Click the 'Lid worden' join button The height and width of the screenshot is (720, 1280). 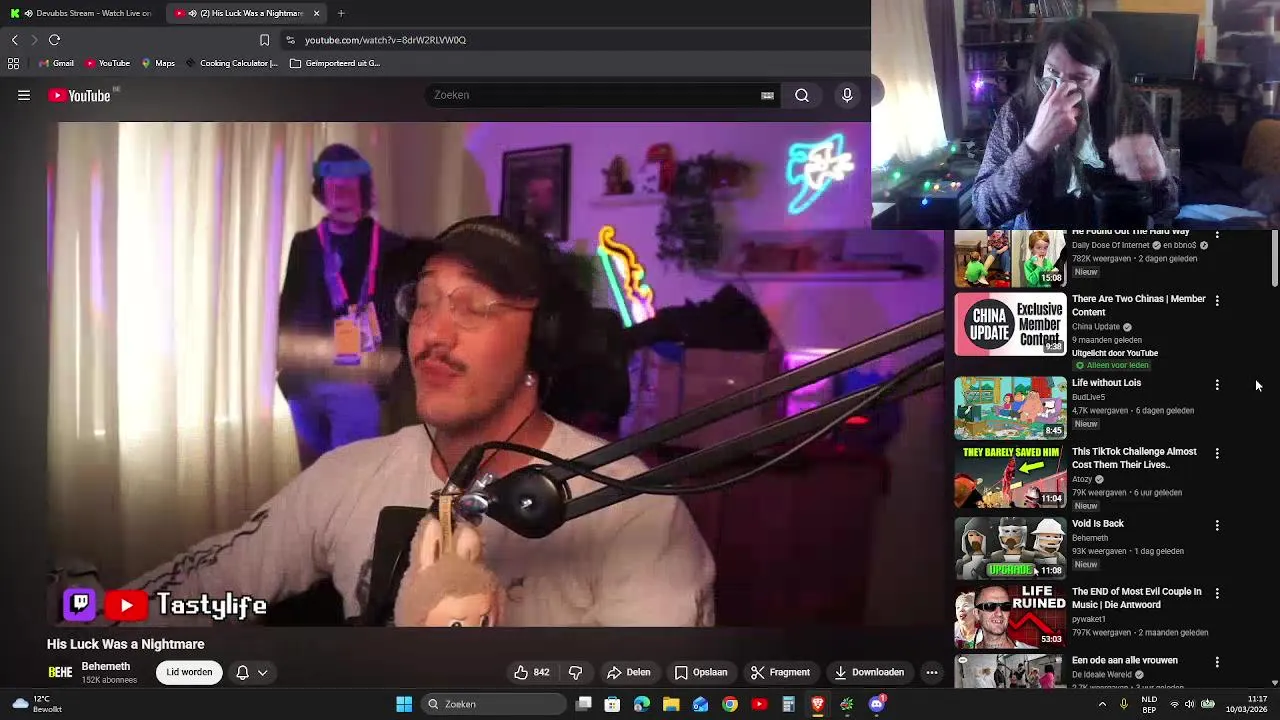pyautogui.click(x=189, y=672)
